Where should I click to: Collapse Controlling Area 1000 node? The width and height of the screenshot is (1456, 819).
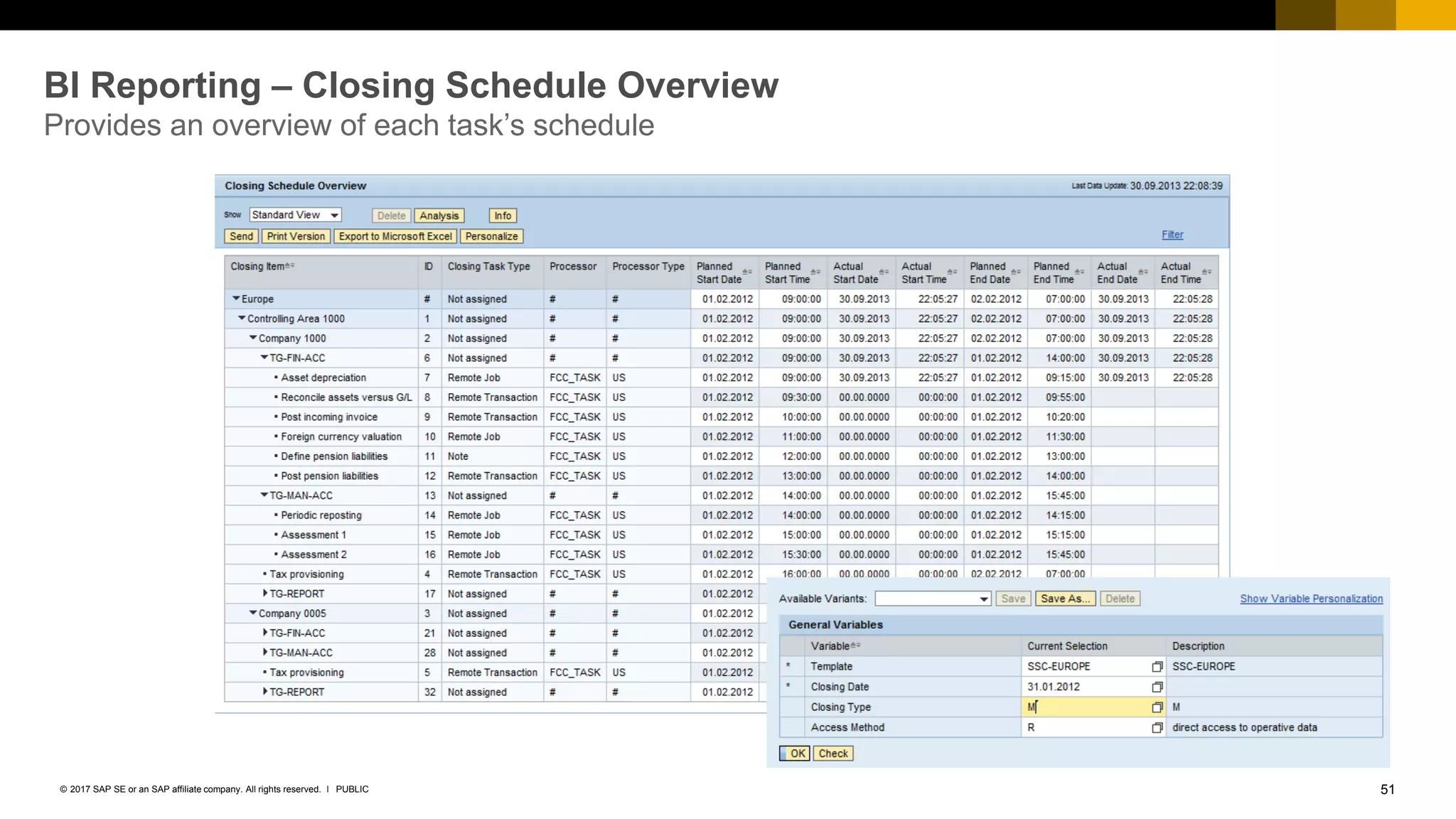click(x=242, y=318)
